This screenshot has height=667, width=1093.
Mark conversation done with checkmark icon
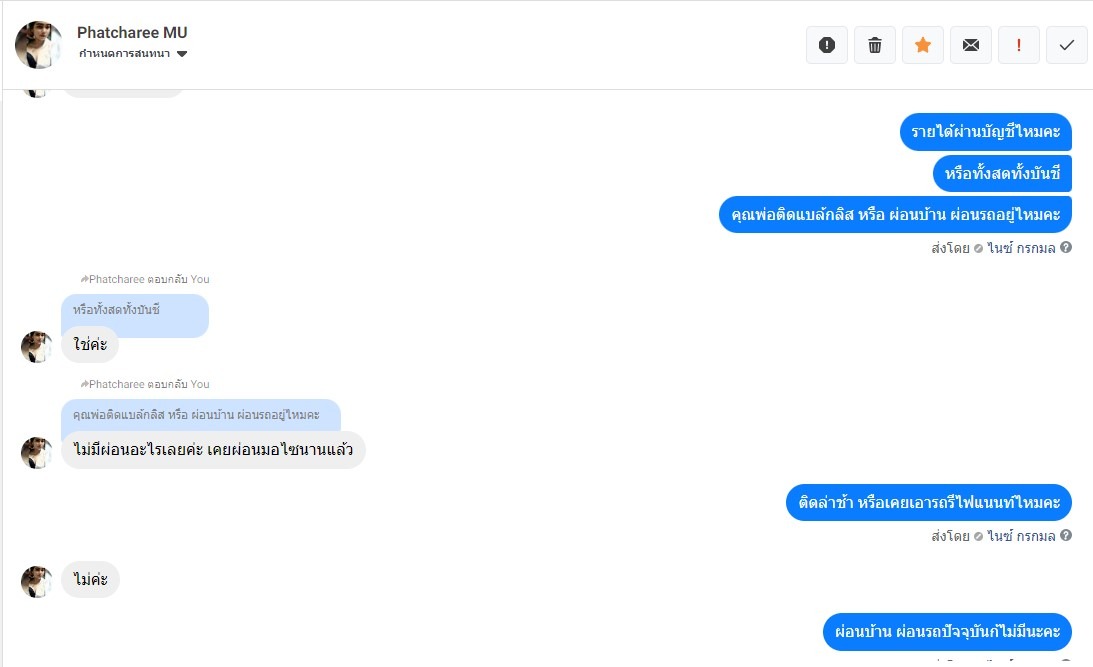click(1067, 45)
